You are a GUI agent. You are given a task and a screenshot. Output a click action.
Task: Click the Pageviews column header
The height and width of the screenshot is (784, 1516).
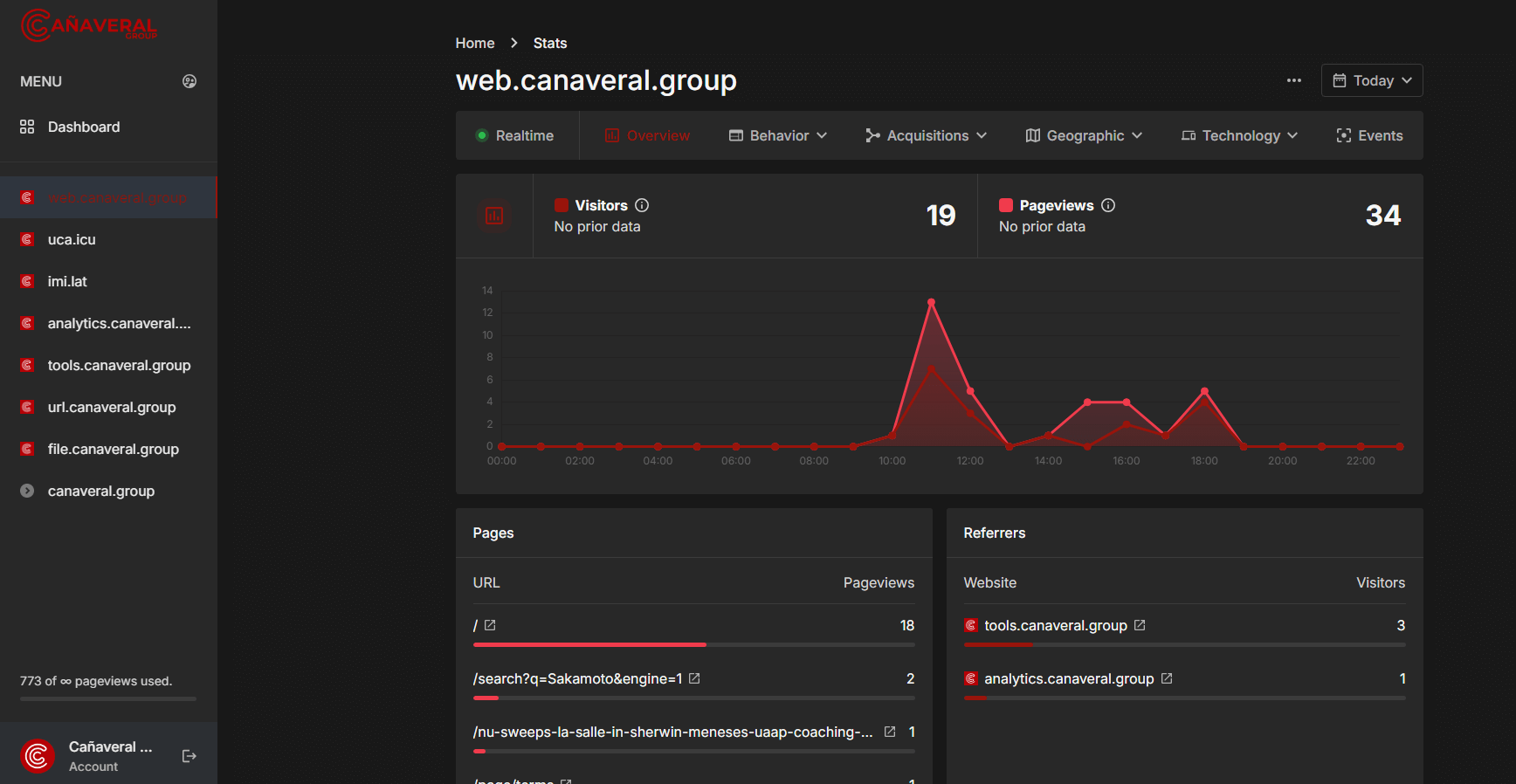(879, 582)
